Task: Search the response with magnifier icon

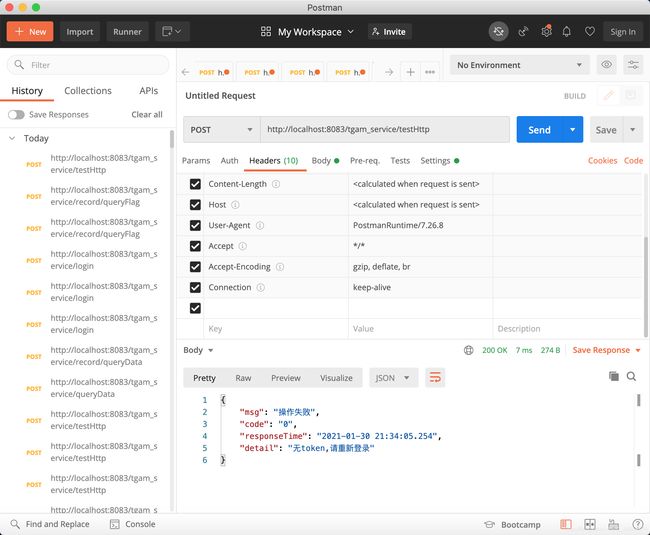Action: pyautogui.click(x=631, y=376)
